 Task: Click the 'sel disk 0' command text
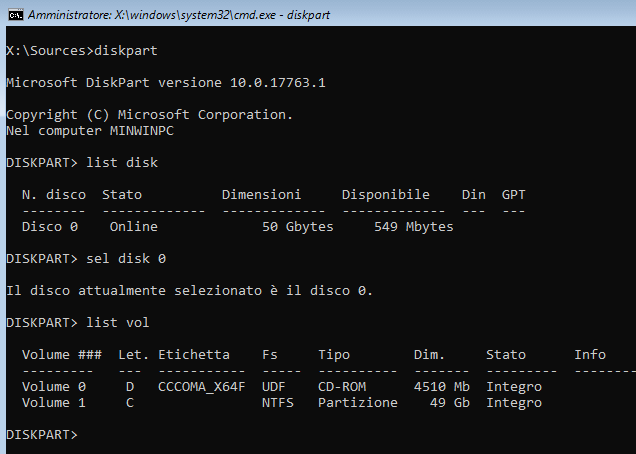(126, 259)
